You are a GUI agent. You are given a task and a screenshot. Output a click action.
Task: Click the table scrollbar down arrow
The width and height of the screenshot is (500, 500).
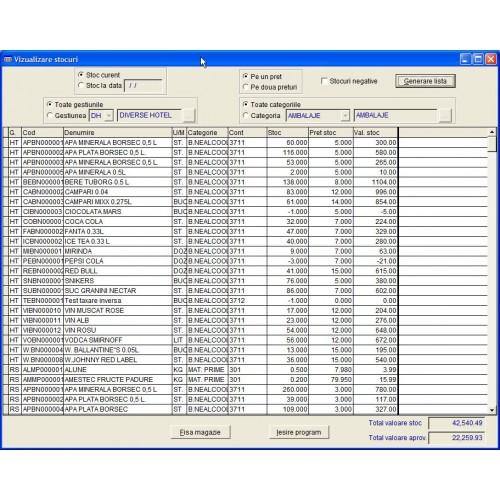(492, 410)
